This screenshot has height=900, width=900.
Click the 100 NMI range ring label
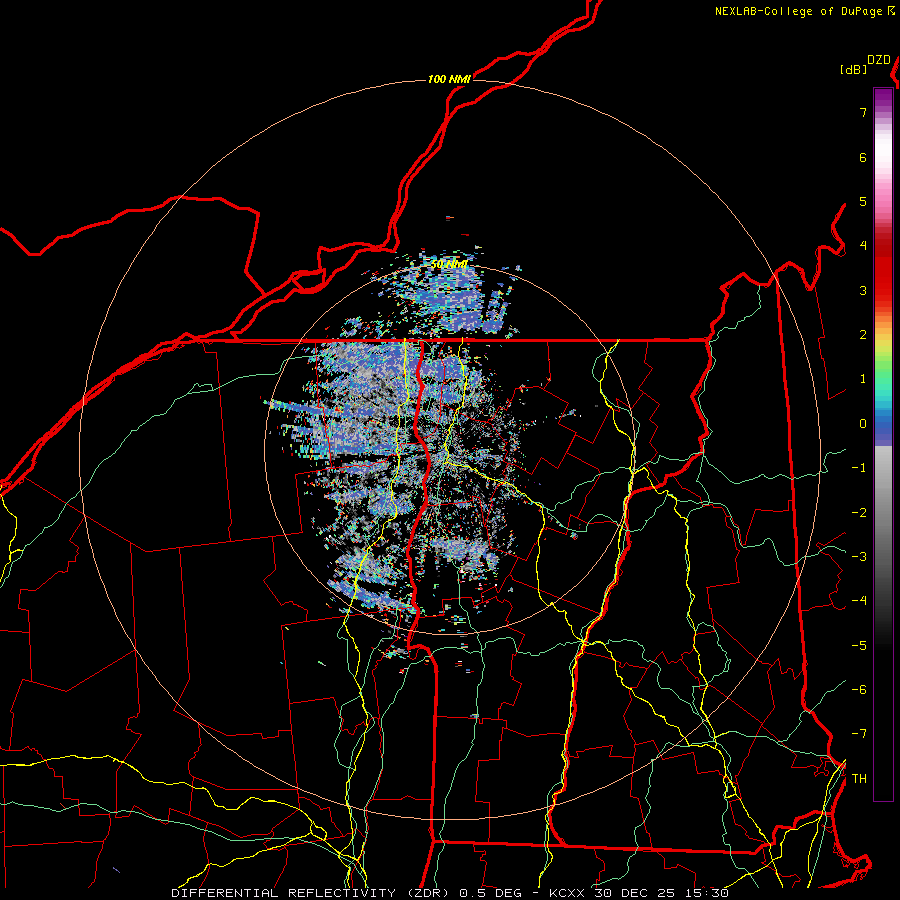449,79
